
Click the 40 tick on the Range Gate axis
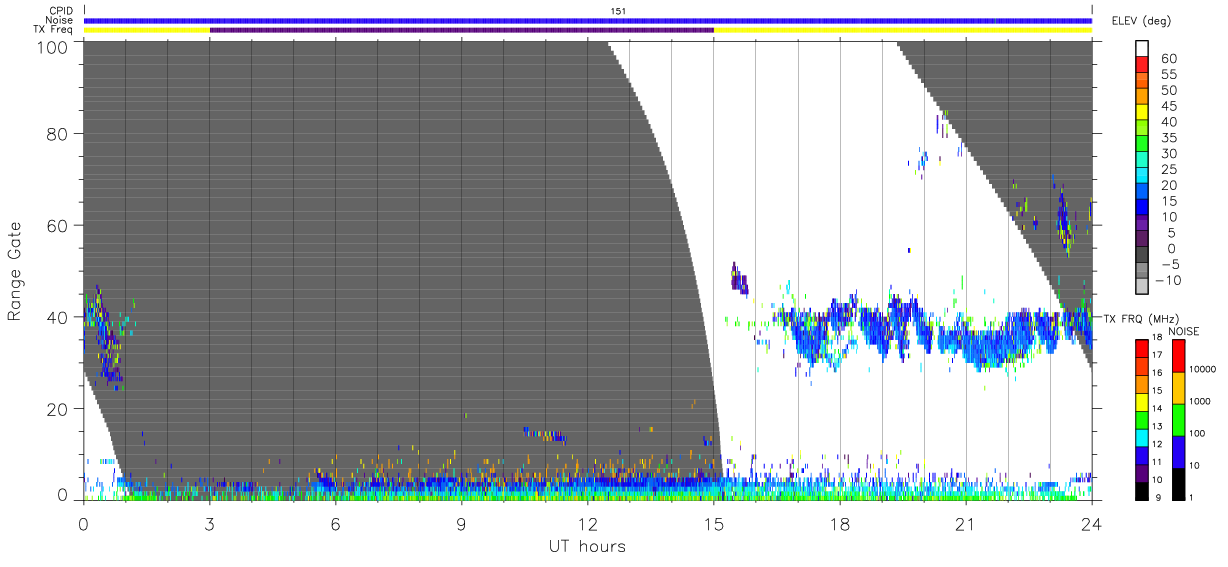tap(58, 317)
